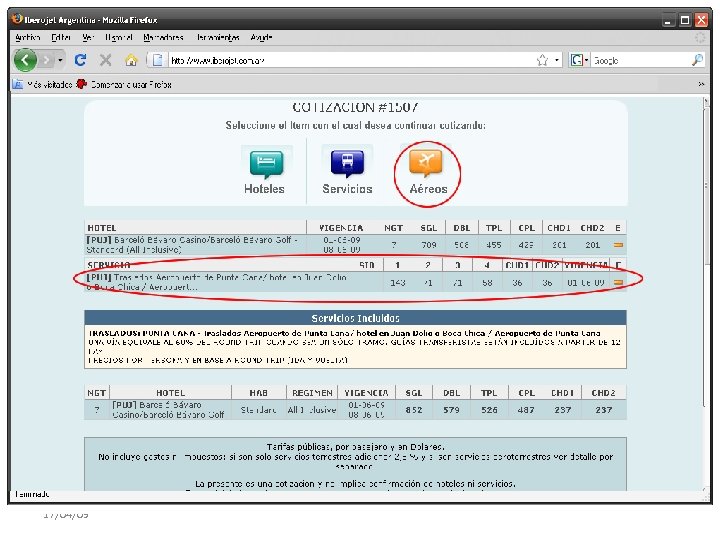720x540 pixels.
Task: Expand the bookmarks toolbar overflow chevron
Action: pyautogui.click(x=701, y=84)
